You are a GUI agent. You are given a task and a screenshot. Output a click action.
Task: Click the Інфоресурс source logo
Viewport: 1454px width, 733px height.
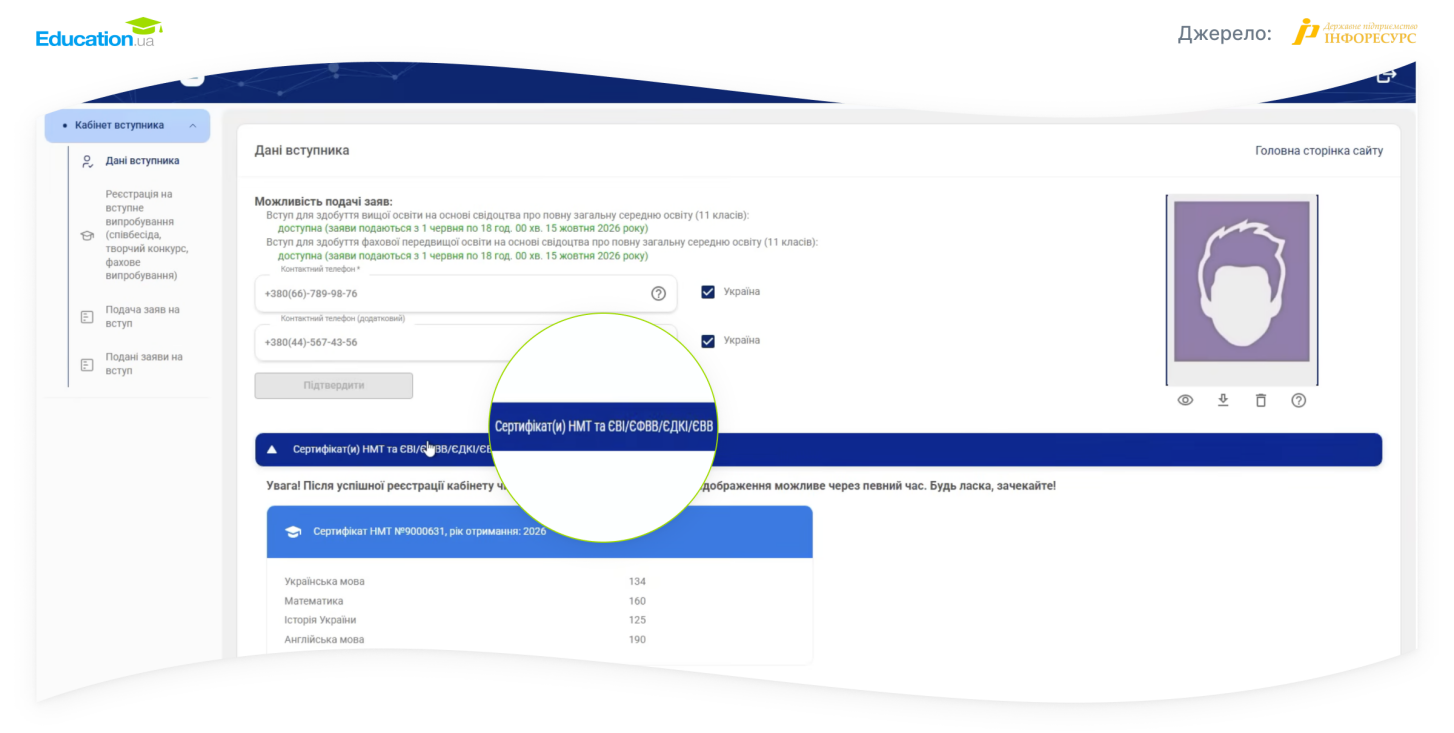[x=1354, y=32]
